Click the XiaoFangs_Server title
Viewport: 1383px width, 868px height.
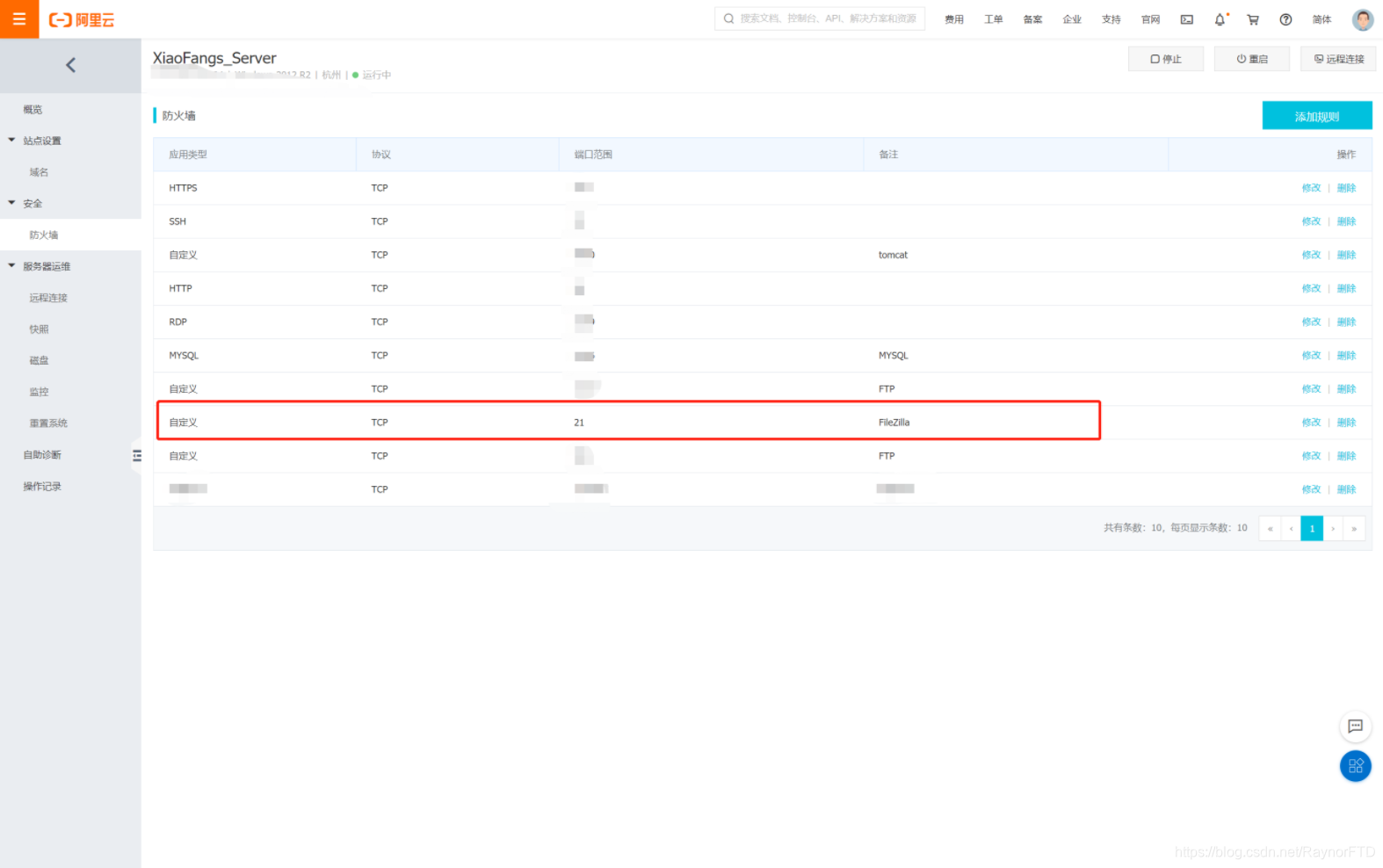click(x=214, y=58)
